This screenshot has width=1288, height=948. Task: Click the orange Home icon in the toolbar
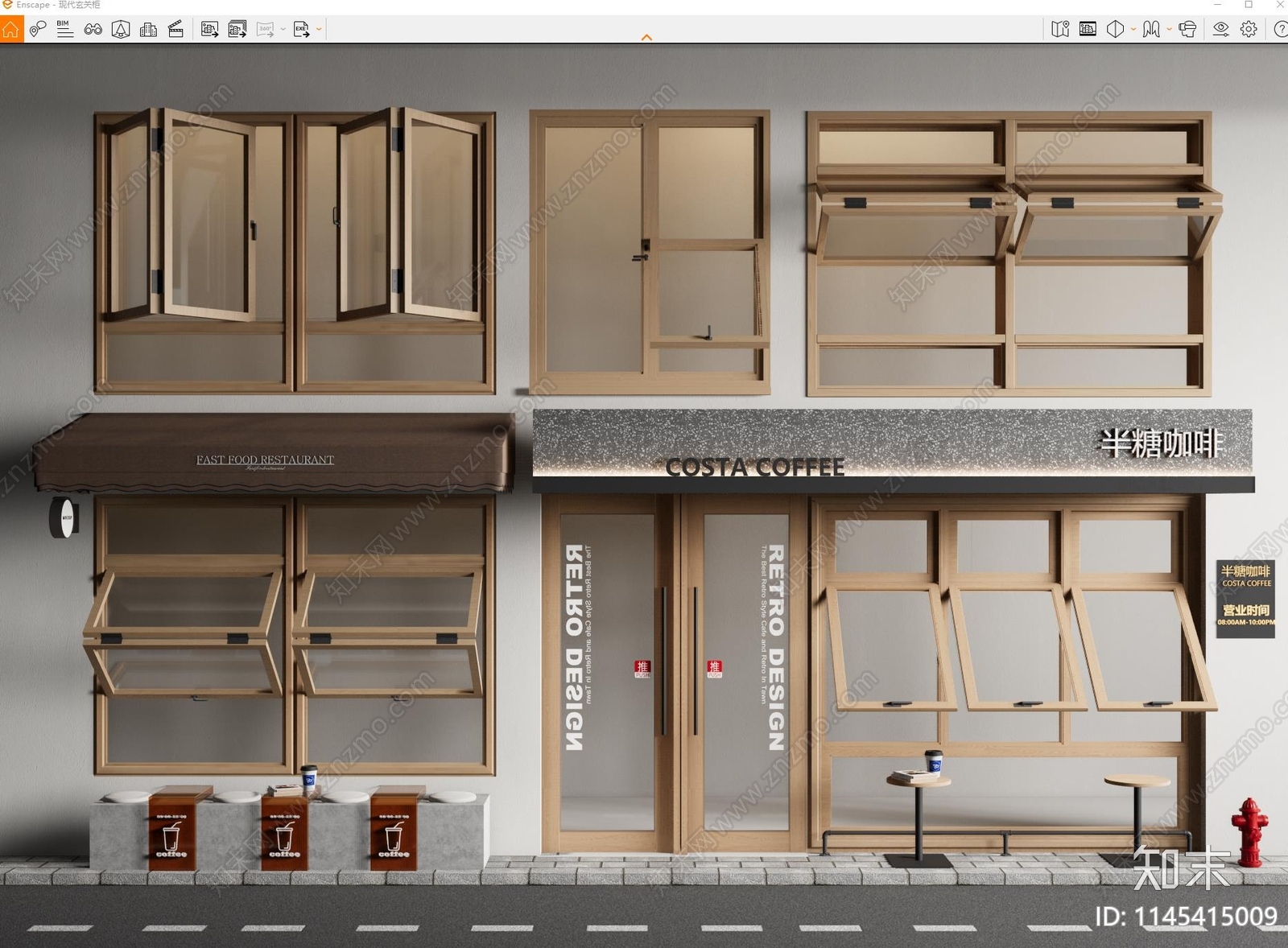pyautogui.click(x=11, y=30)
